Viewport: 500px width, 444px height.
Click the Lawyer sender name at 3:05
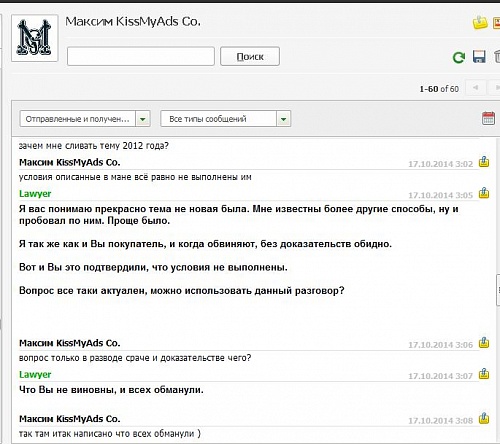tap(35, 194)
